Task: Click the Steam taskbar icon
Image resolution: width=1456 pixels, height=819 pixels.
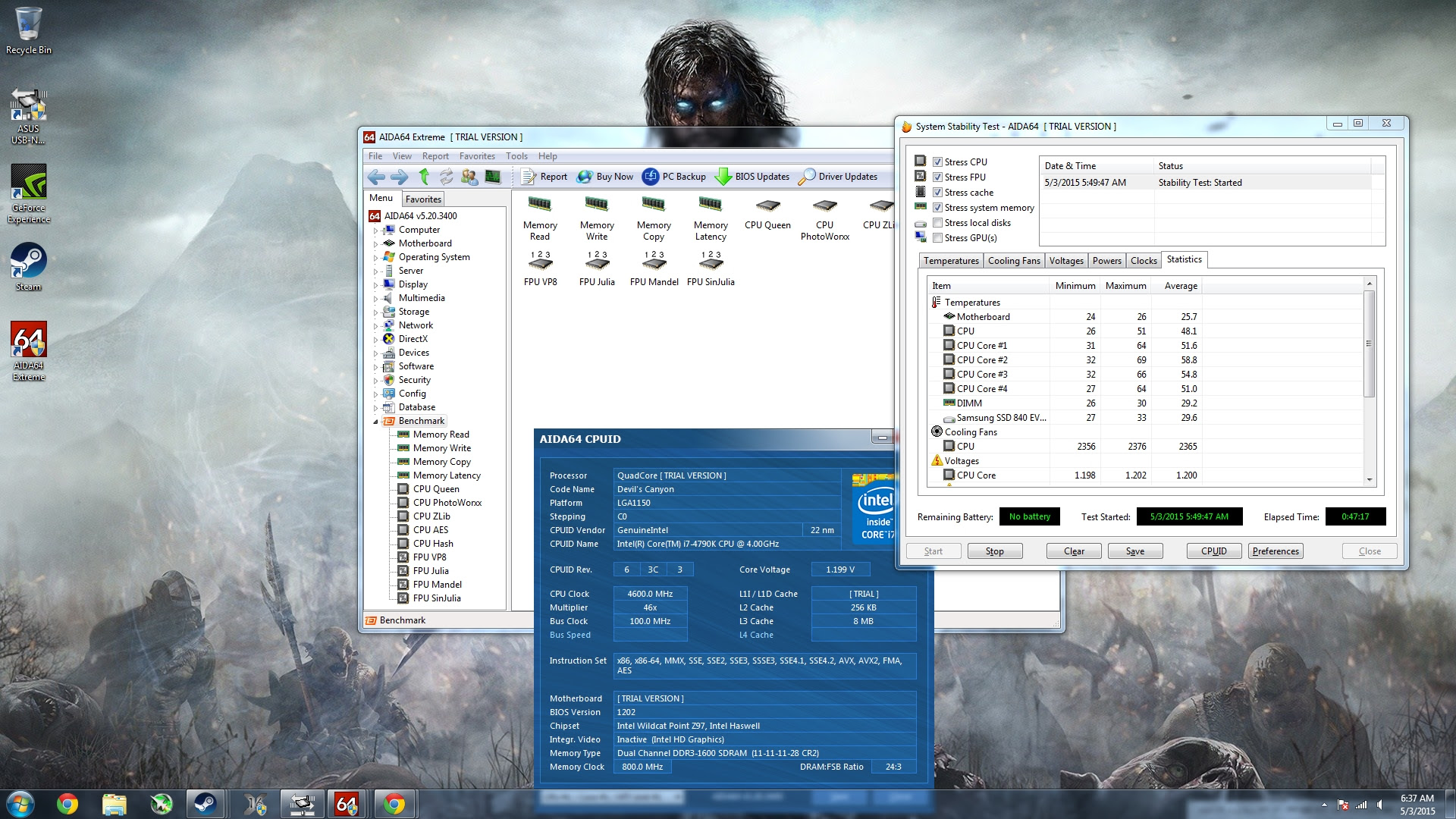Action: coord(205,804)
